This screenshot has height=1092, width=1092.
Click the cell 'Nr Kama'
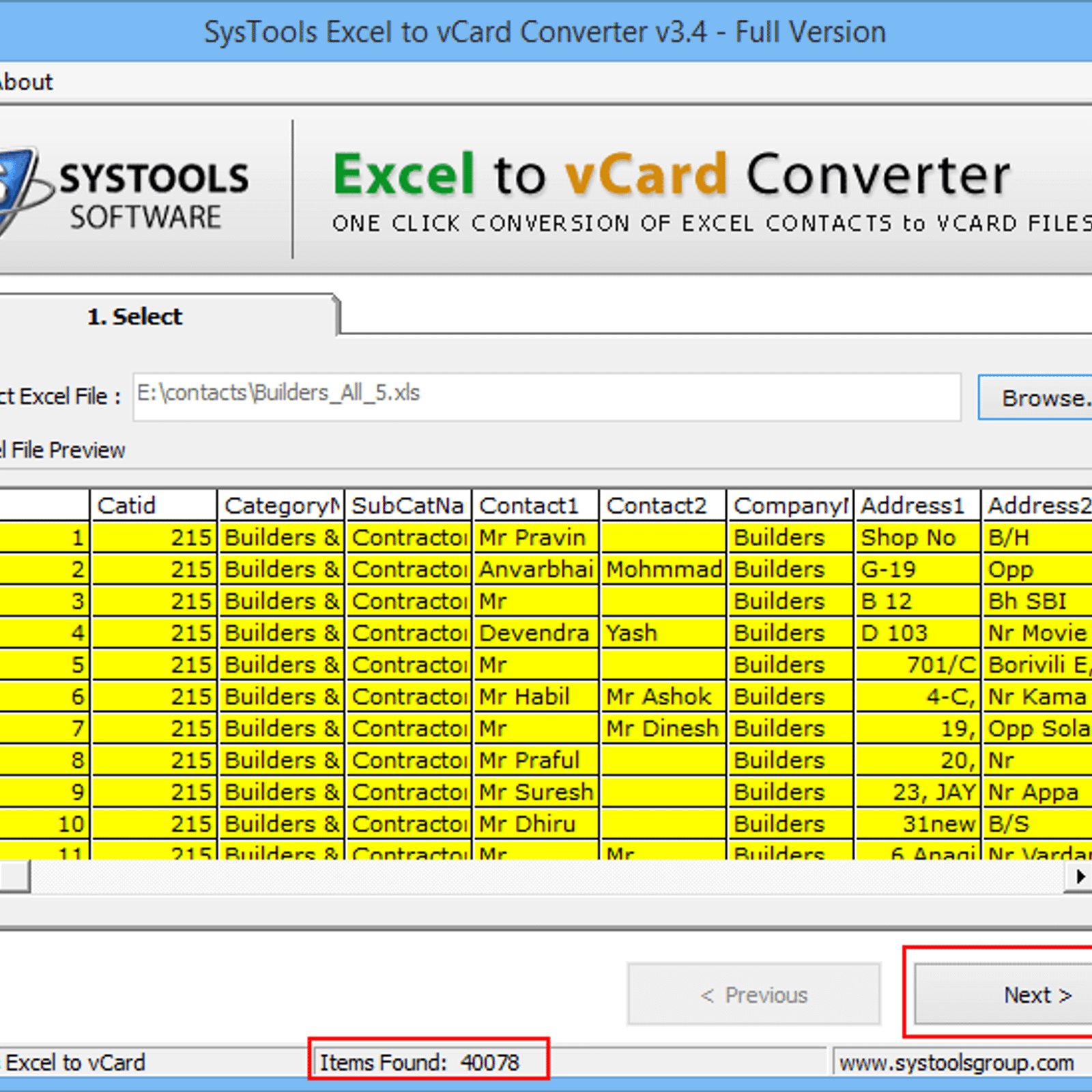pos(1037,697)
